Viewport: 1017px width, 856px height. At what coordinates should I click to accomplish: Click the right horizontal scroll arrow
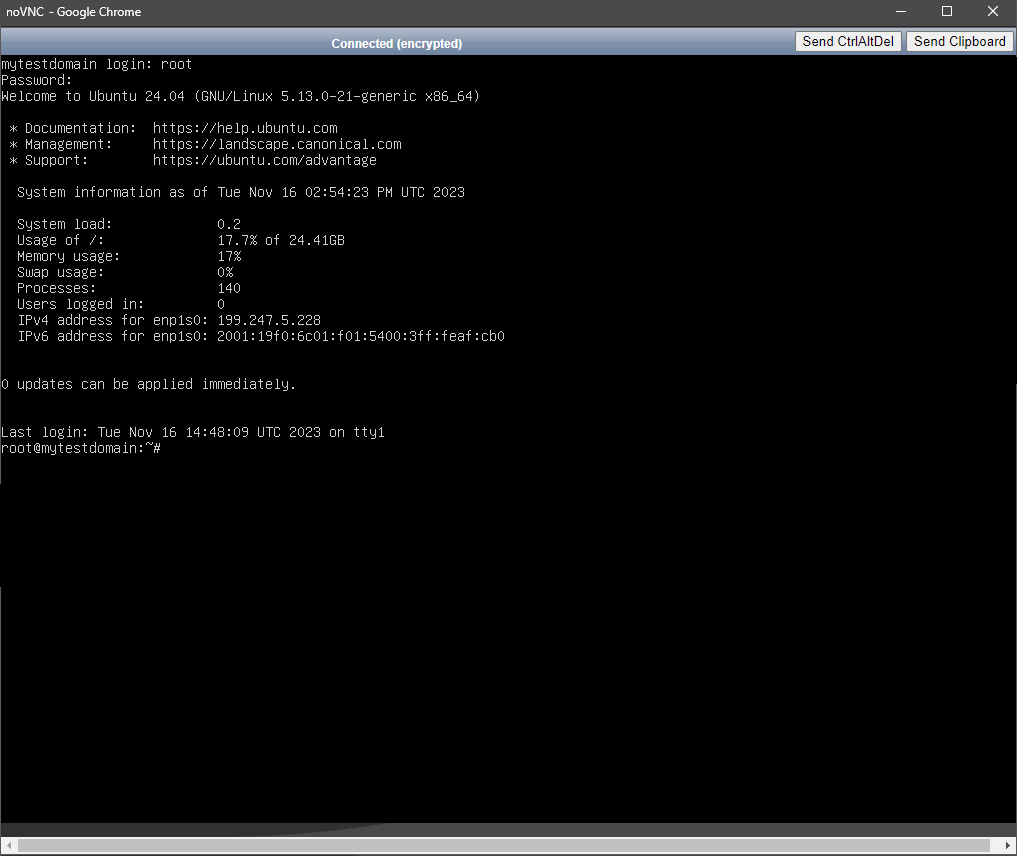[x=1008, y=844]
